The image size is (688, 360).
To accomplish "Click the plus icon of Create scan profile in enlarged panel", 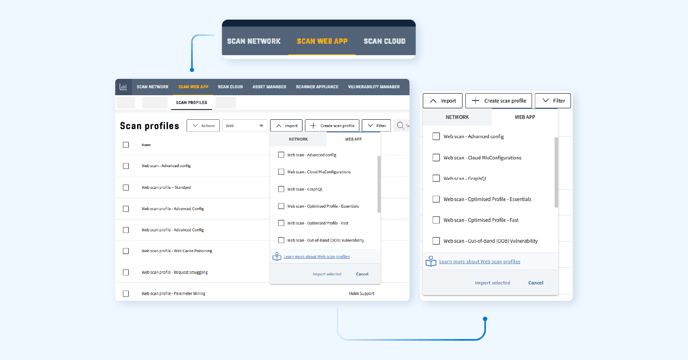I will (x=475, y=101).
